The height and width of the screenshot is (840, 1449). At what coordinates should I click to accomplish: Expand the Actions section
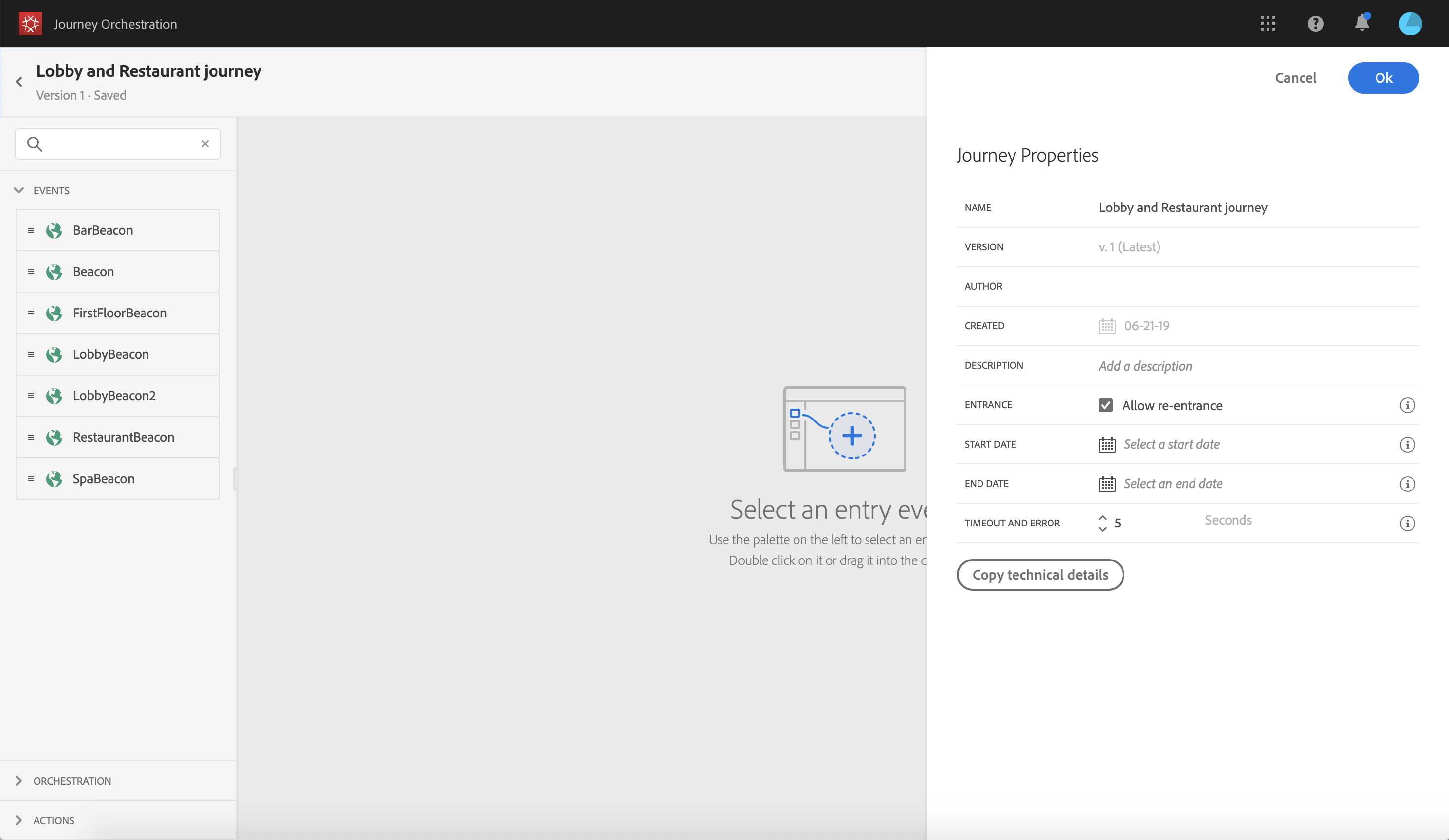click(19, 820)
